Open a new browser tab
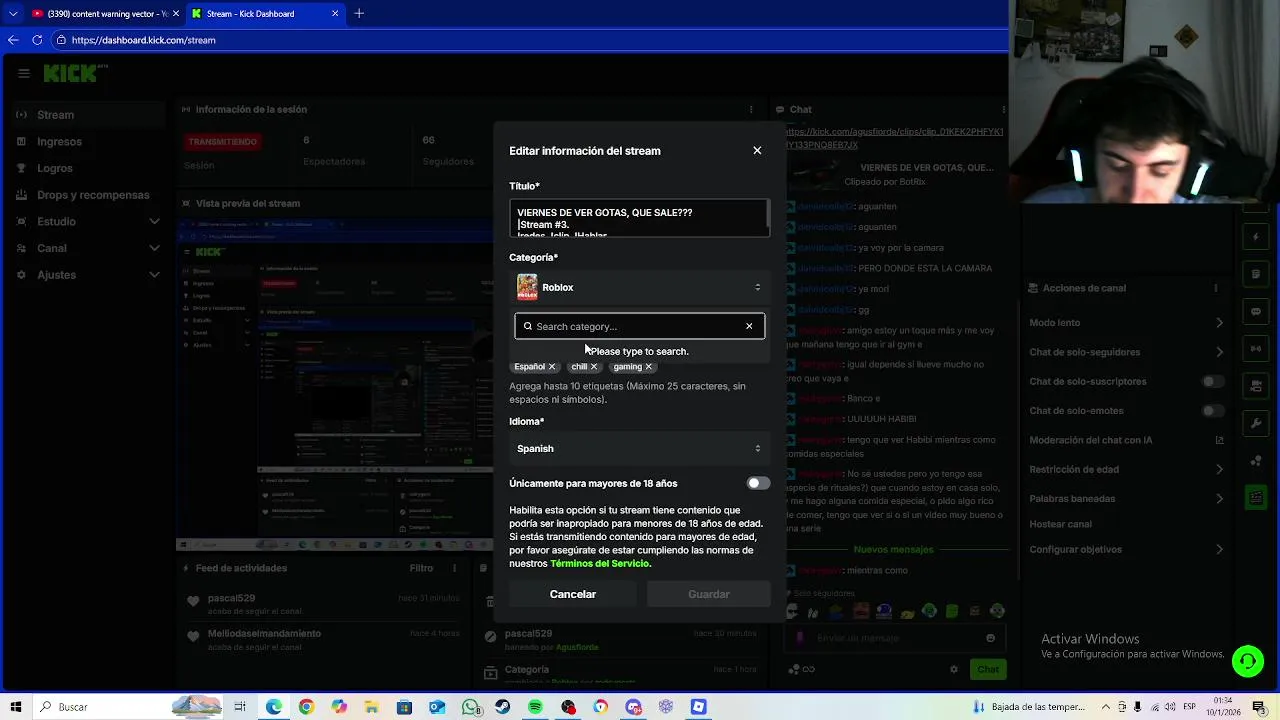 click(359, 13)
